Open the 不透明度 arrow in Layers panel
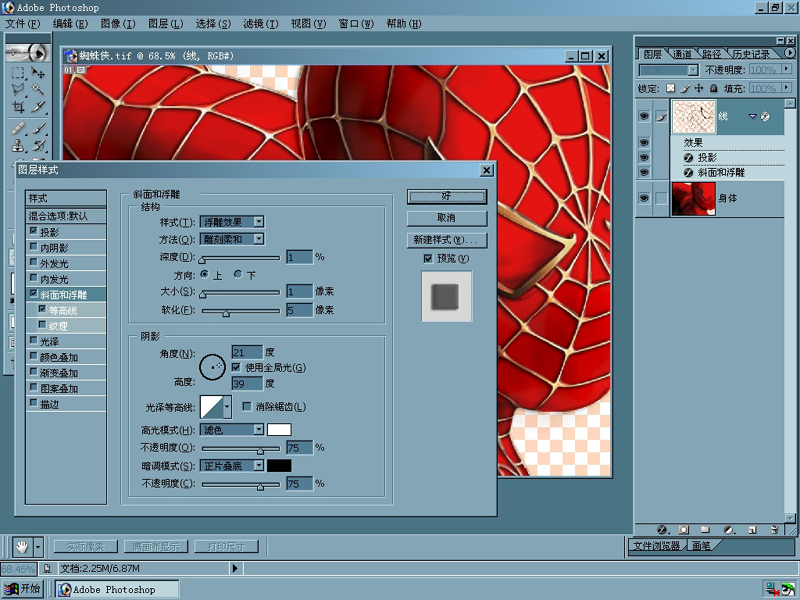Viewport: 800px width, 600px height. click(x=786, y=69)
